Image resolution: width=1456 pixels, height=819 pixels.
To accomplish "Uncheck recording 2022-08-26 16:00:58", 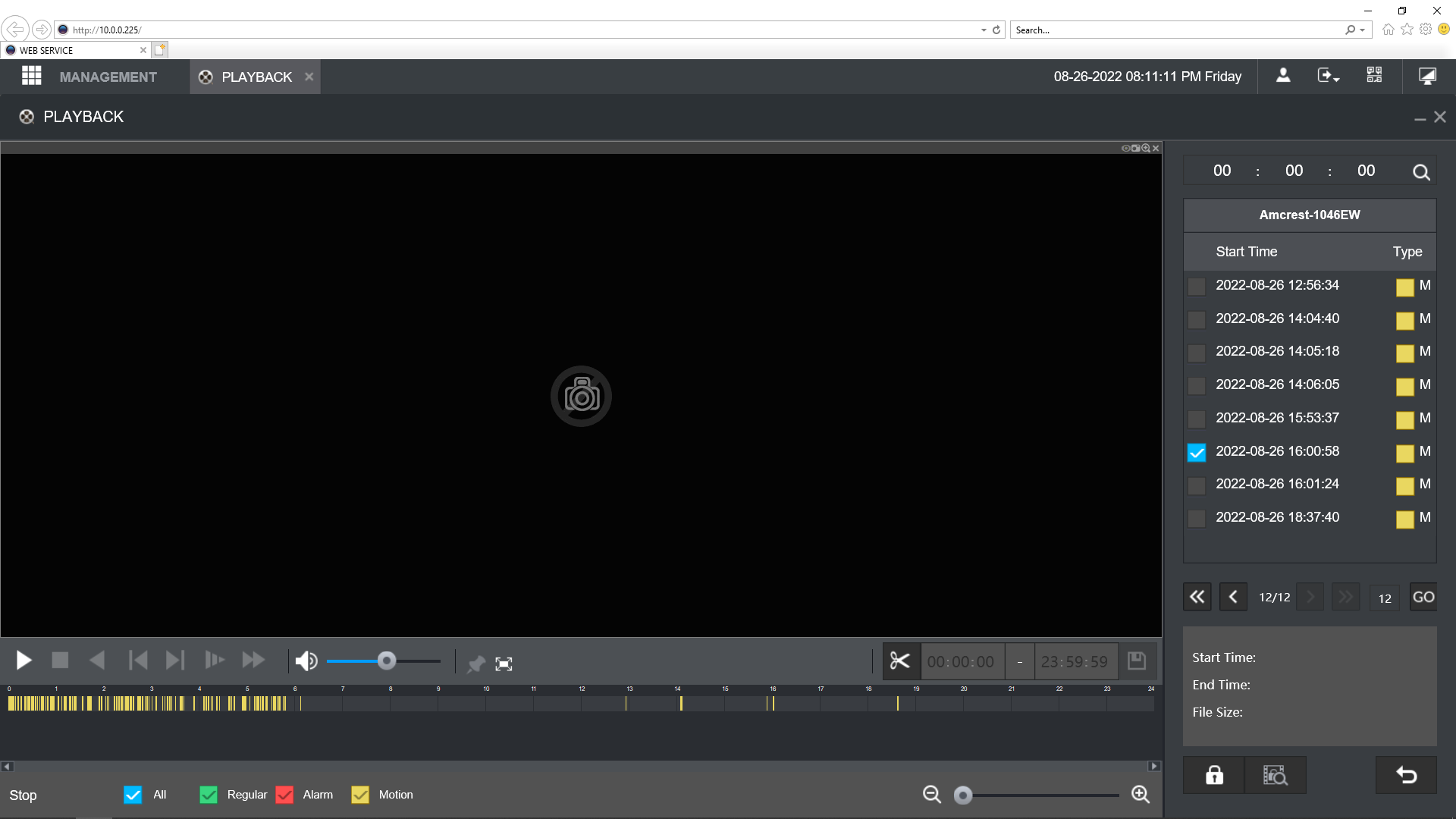I will tap(1197, 453).
